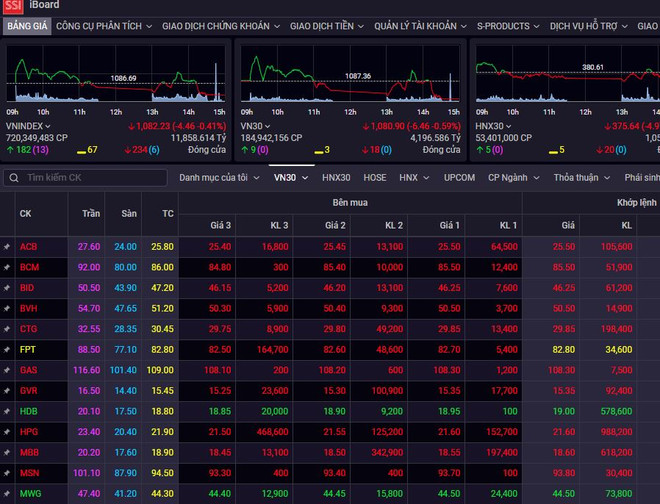This screenshot has width=660, height=504.
Task: Expand the CP Ngành dropdown
Action: (514, 178)
